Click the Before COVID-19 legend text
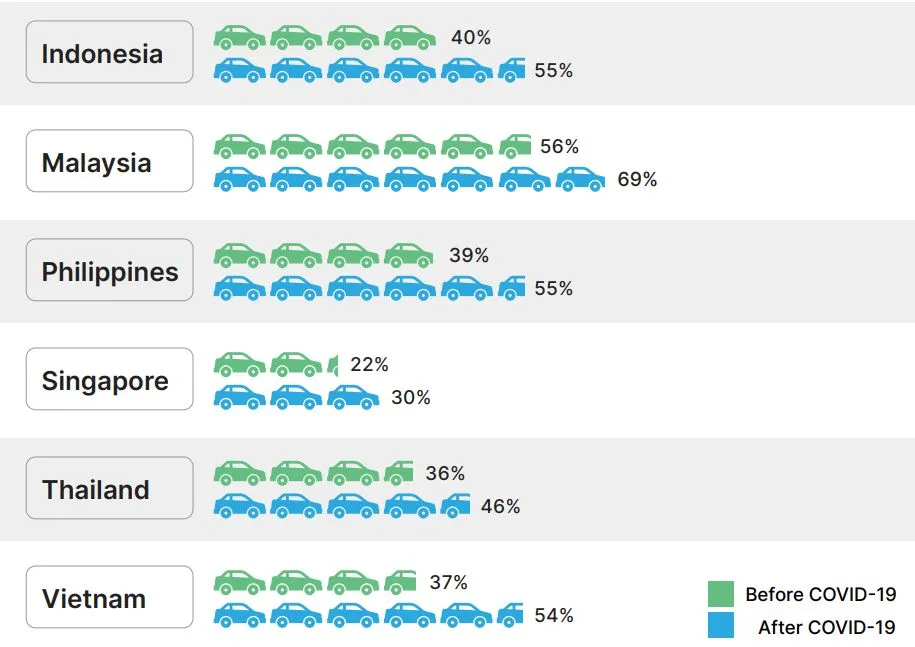The height and width of the screenshot is (647, 915). point(820,594)
